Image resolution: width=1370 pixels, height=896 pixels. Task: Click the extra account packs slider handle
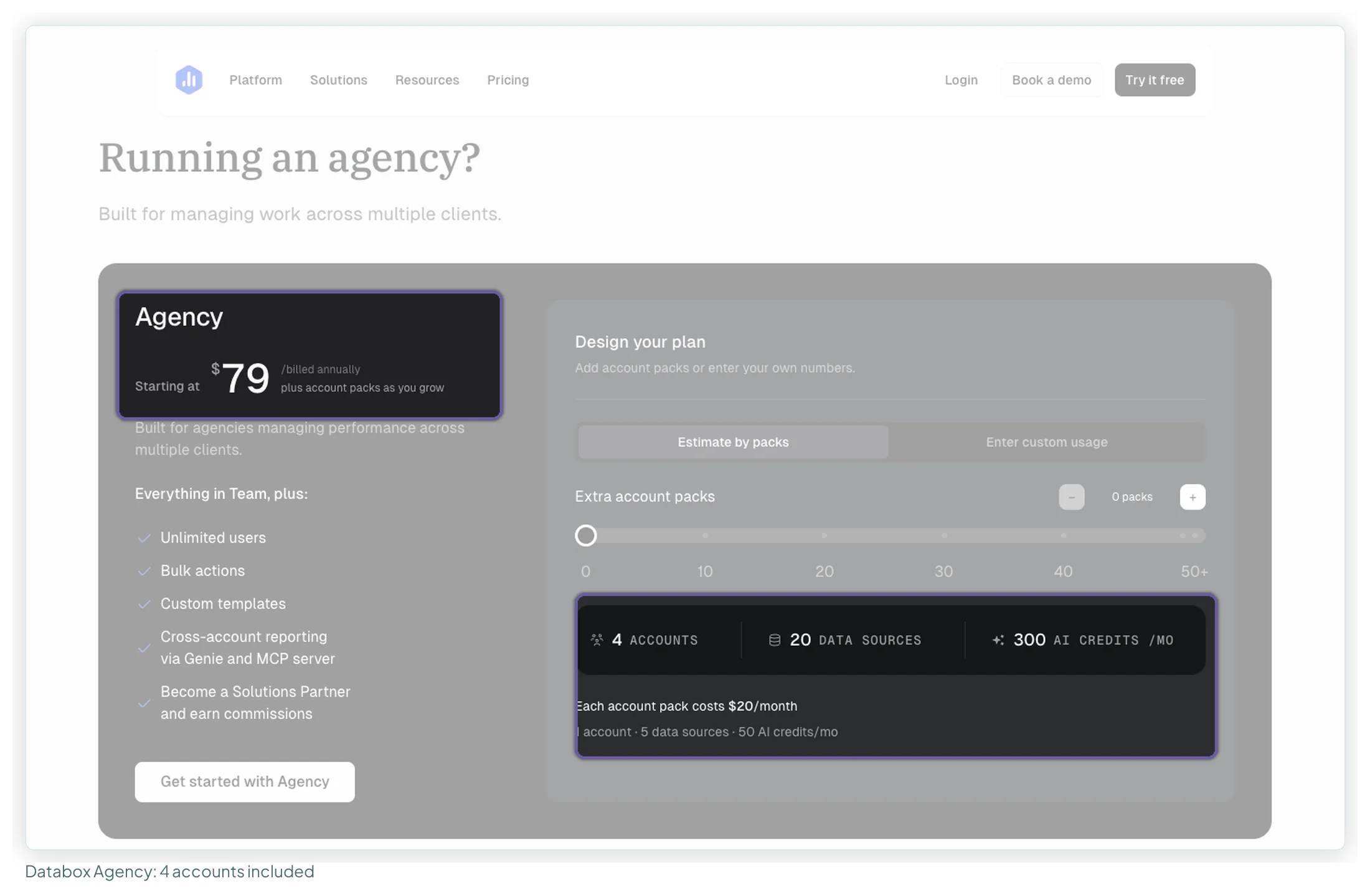[585, 535]
